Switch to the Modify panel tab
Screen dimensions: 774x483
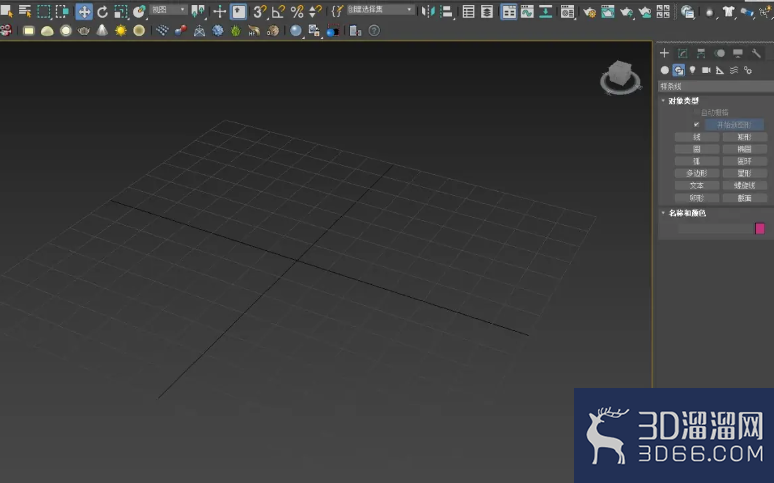click(x=683, y=53)
